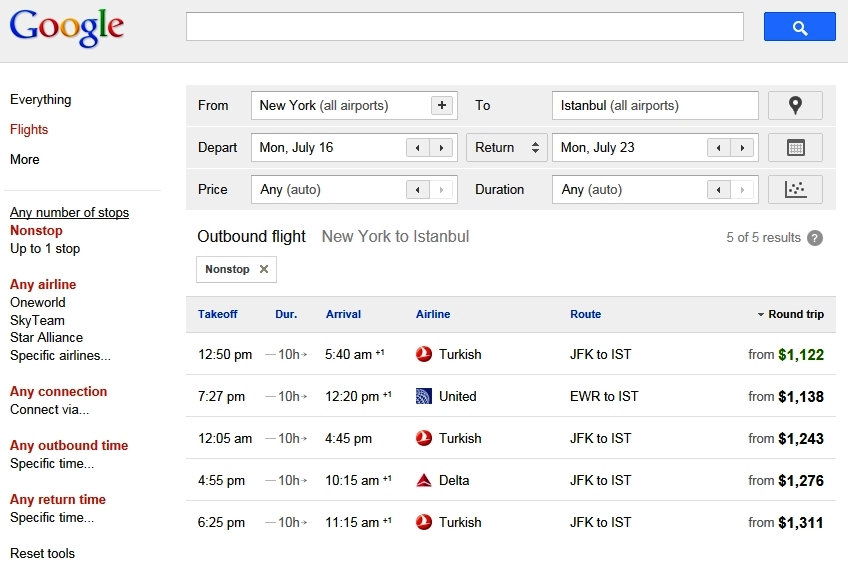Open the Return trip type dropdown
This screenshot has width=848, height=566.
click(x=507, y=148)
